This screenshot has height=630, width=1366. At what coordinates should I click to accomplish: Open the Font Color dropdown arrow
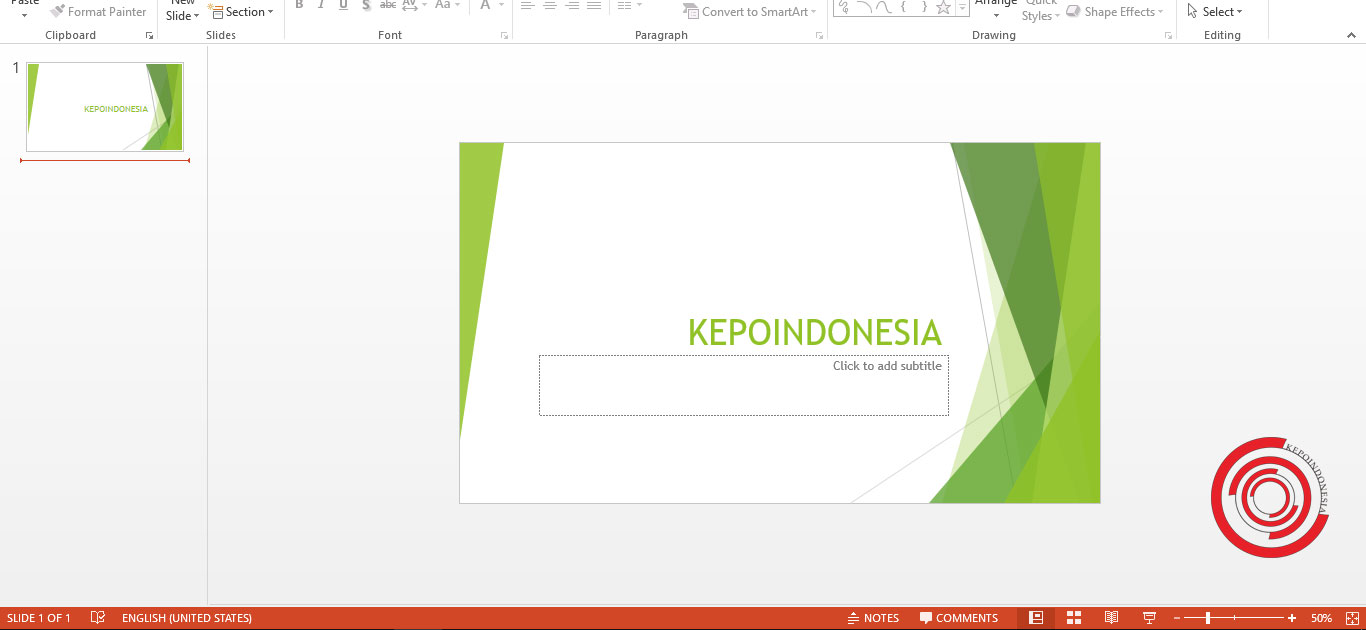coord(501,5)
